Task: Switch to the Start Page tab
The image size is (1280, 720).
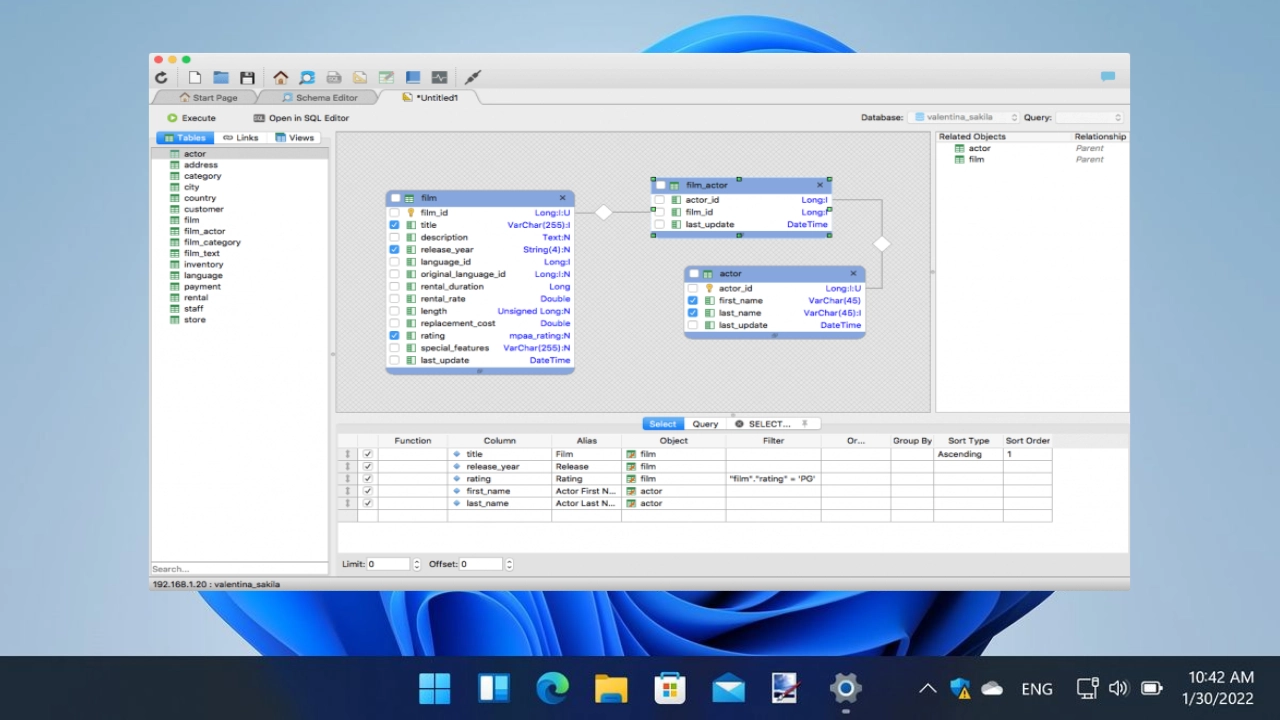Action: [208, 98]
